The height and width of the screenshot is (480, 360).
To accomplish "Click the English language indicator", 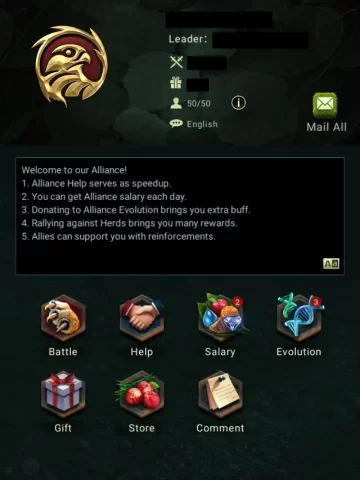I will point(202,124).
